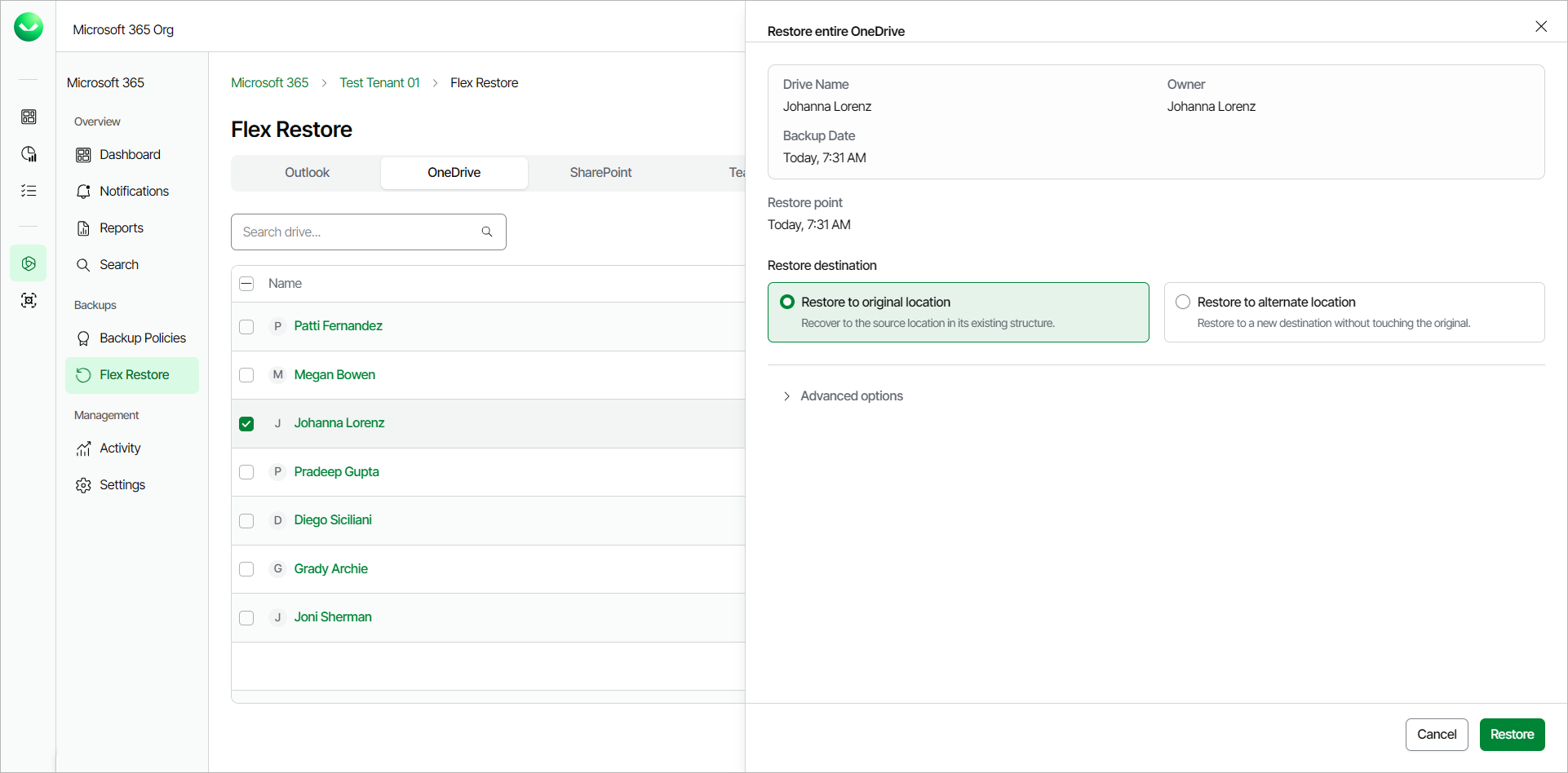Viewport: 1568px width, 773px height.
Task: Toggle the select-all checkbox beside Name
Action: [246, 284]
